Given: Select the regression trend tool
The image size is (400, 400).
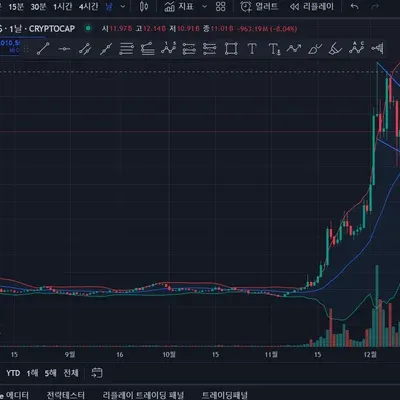Looking at the screenshot, I should coord(106,49).
